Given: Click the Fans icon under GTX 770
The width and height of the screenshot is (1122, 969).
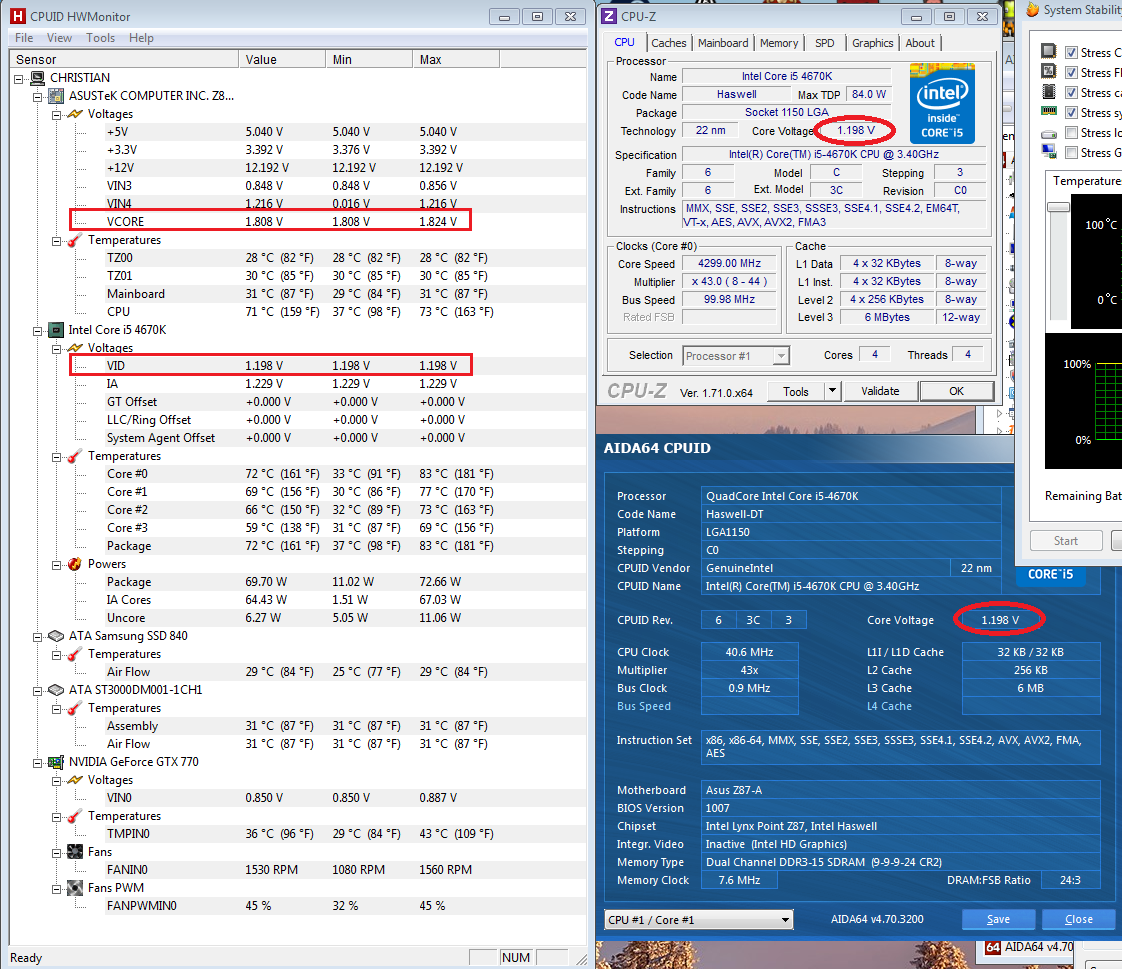Looking at the screenshot, I should coord(74,852).
